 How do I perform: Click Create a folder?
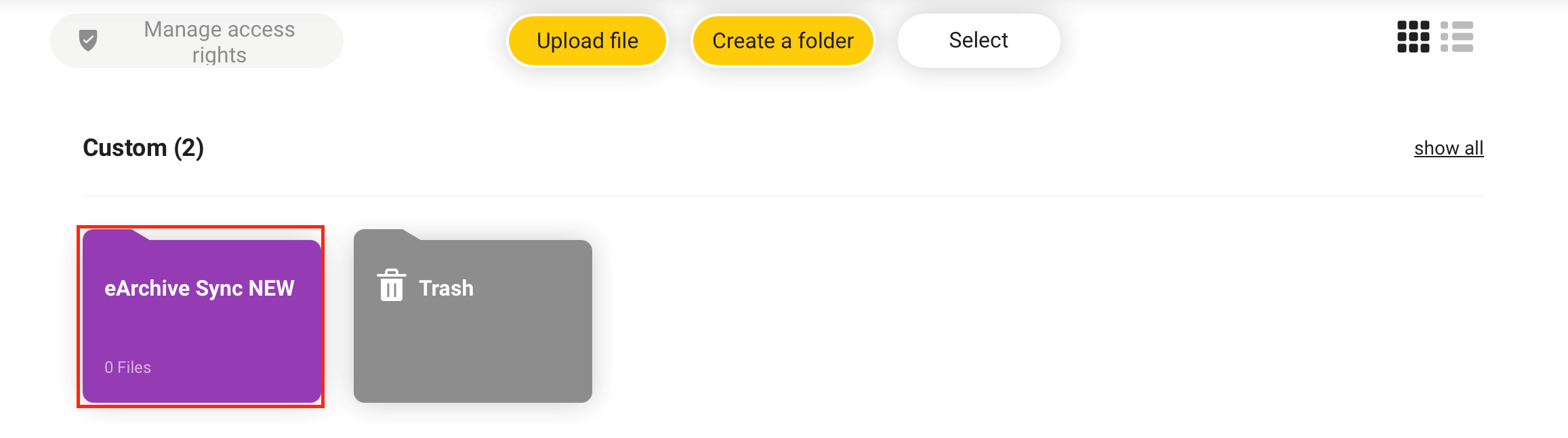(783, 41)
